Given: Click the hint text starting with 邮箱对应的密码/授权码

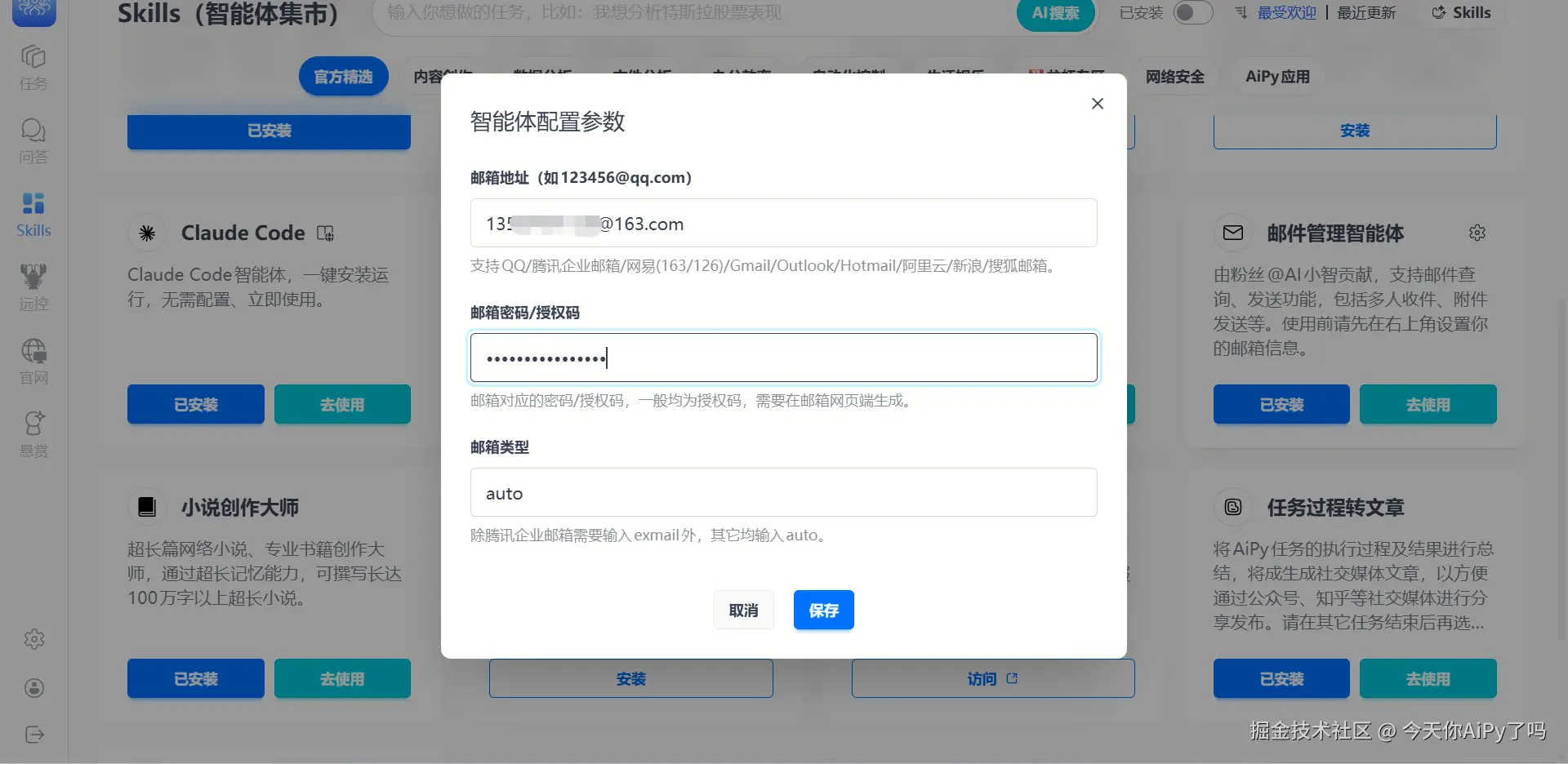Looking at the screenshot, I should click(693, 401).
